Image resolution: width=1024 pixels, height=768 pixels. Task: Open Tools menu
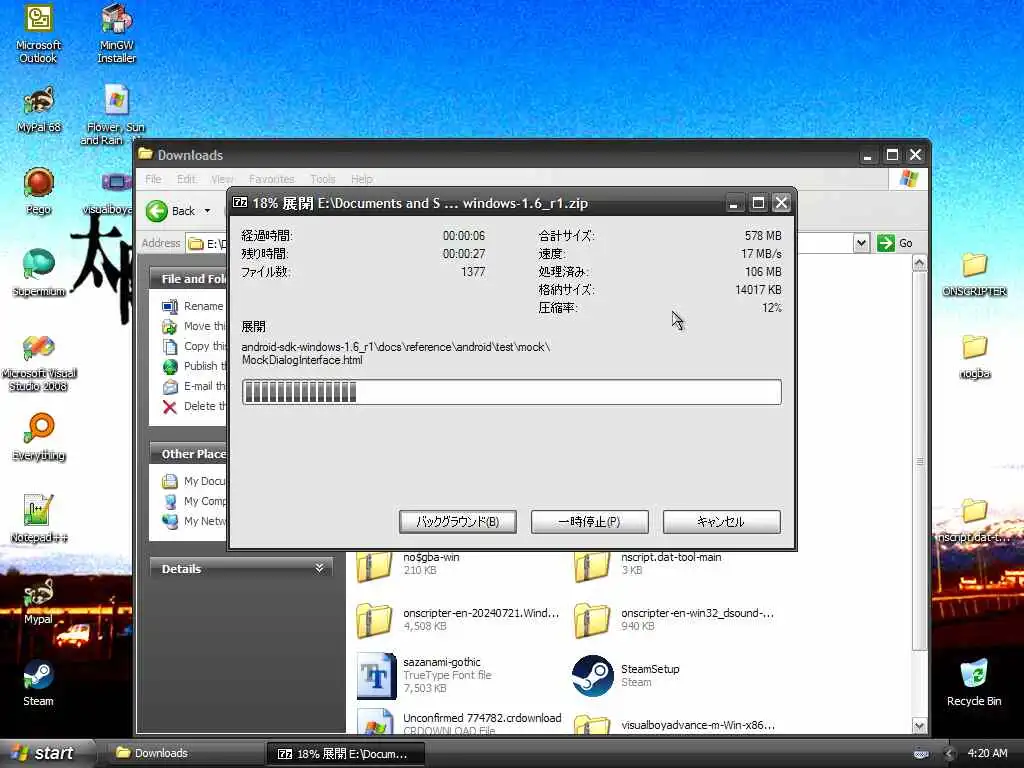click(x=322, y=179)
